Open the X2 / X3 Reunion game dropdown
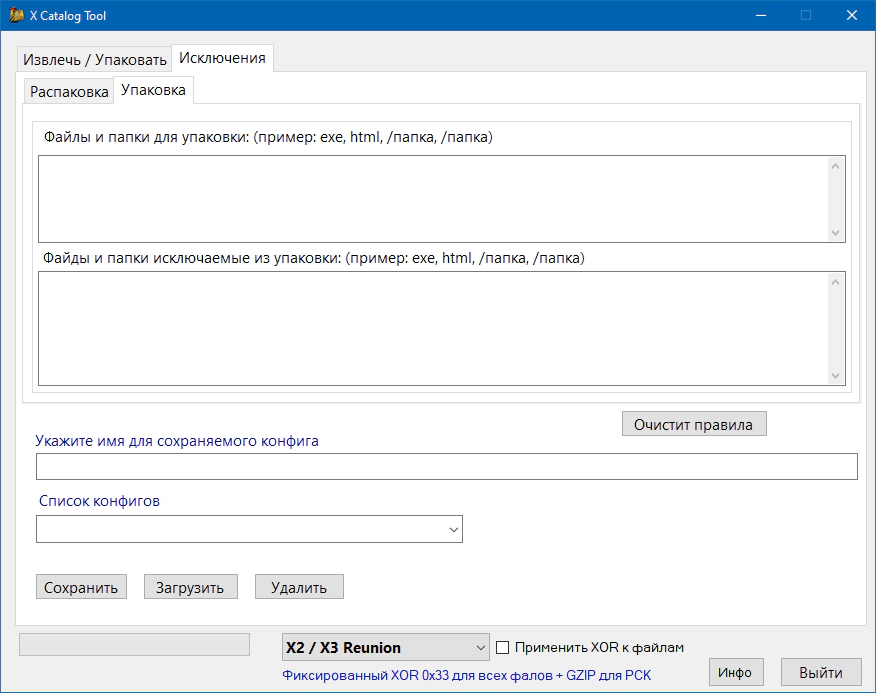 [385, 647]
